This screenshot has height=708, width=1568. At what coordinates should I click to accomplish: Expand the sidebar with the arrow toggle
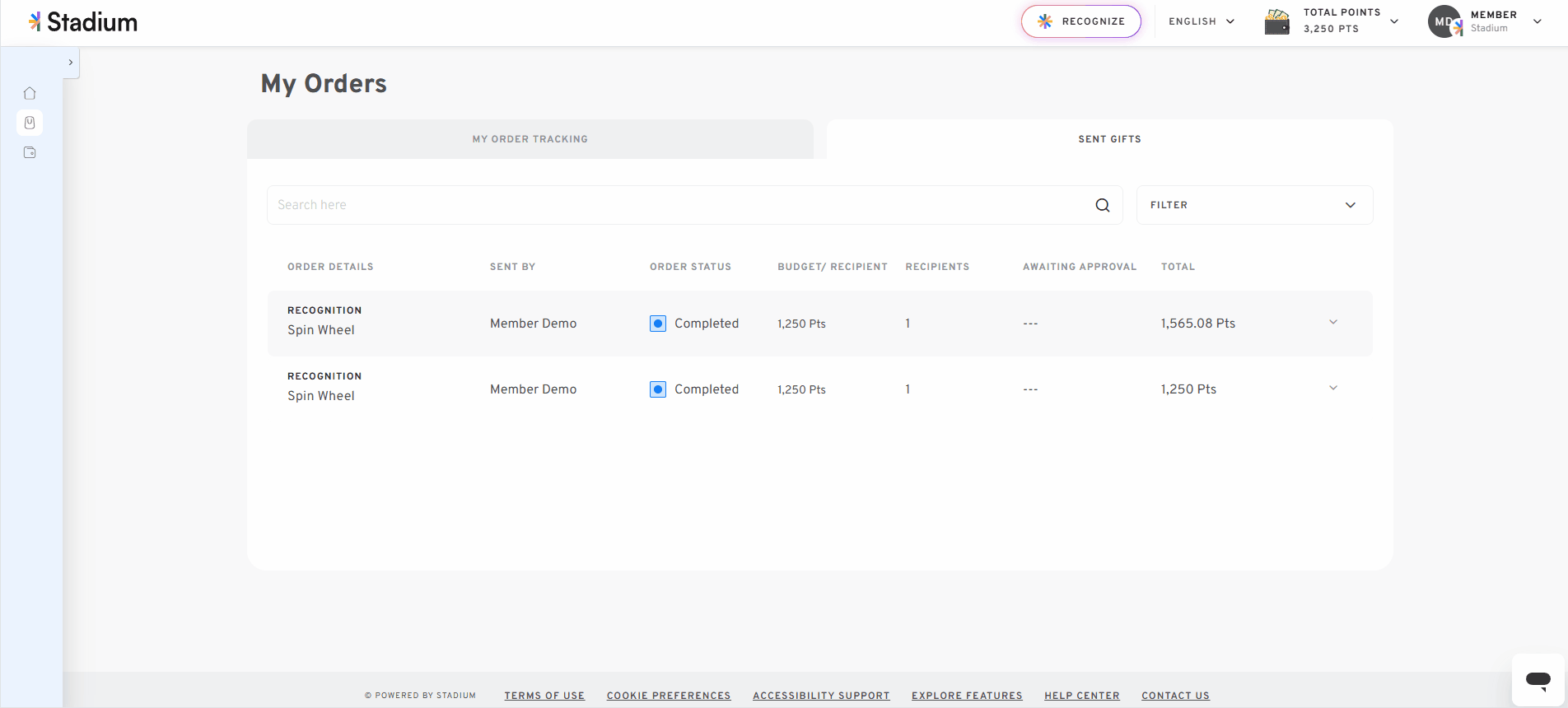[x=71, y=63]
